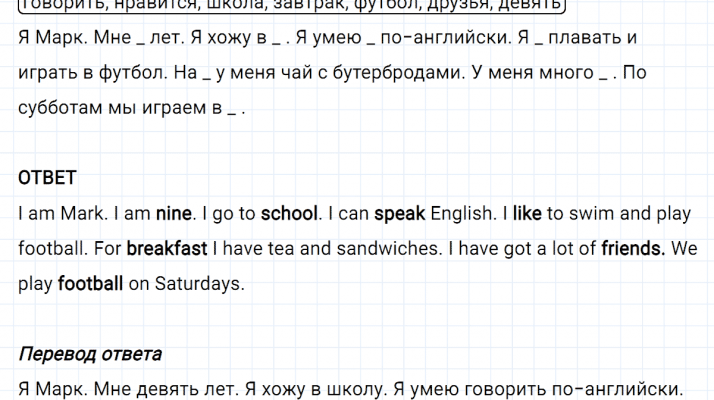
Task: Click bold football before on Saturdays
Action: (91, 283)
